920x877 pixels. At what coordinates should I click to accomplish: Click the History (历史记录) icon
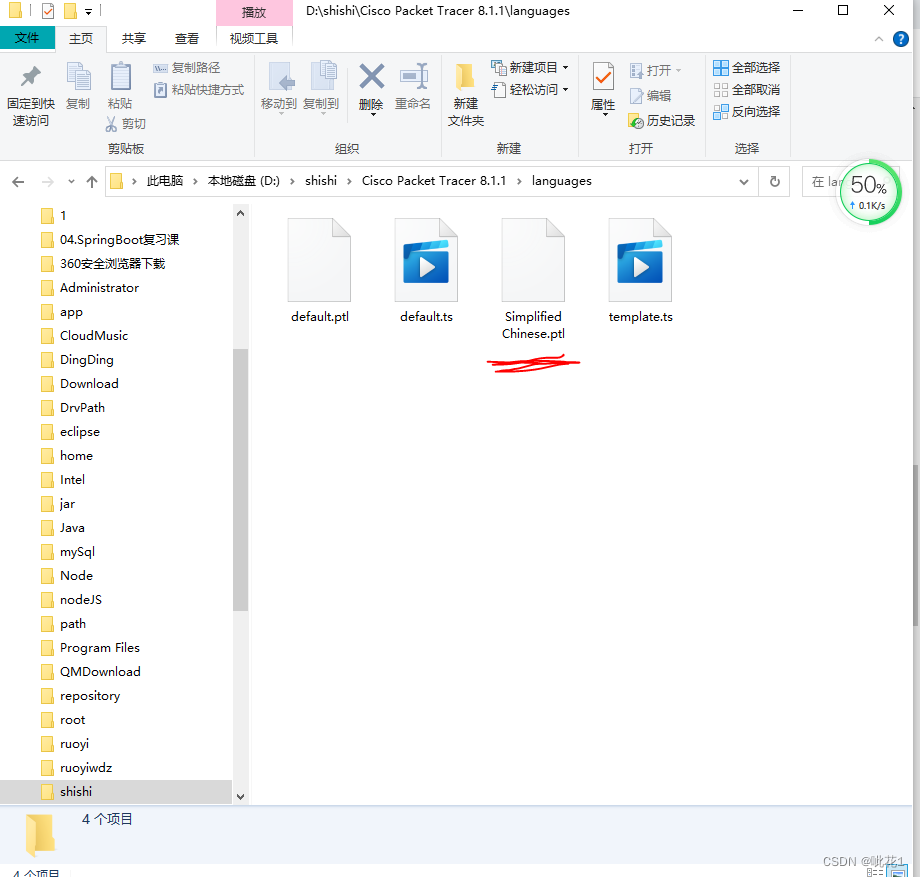[637, 121]
